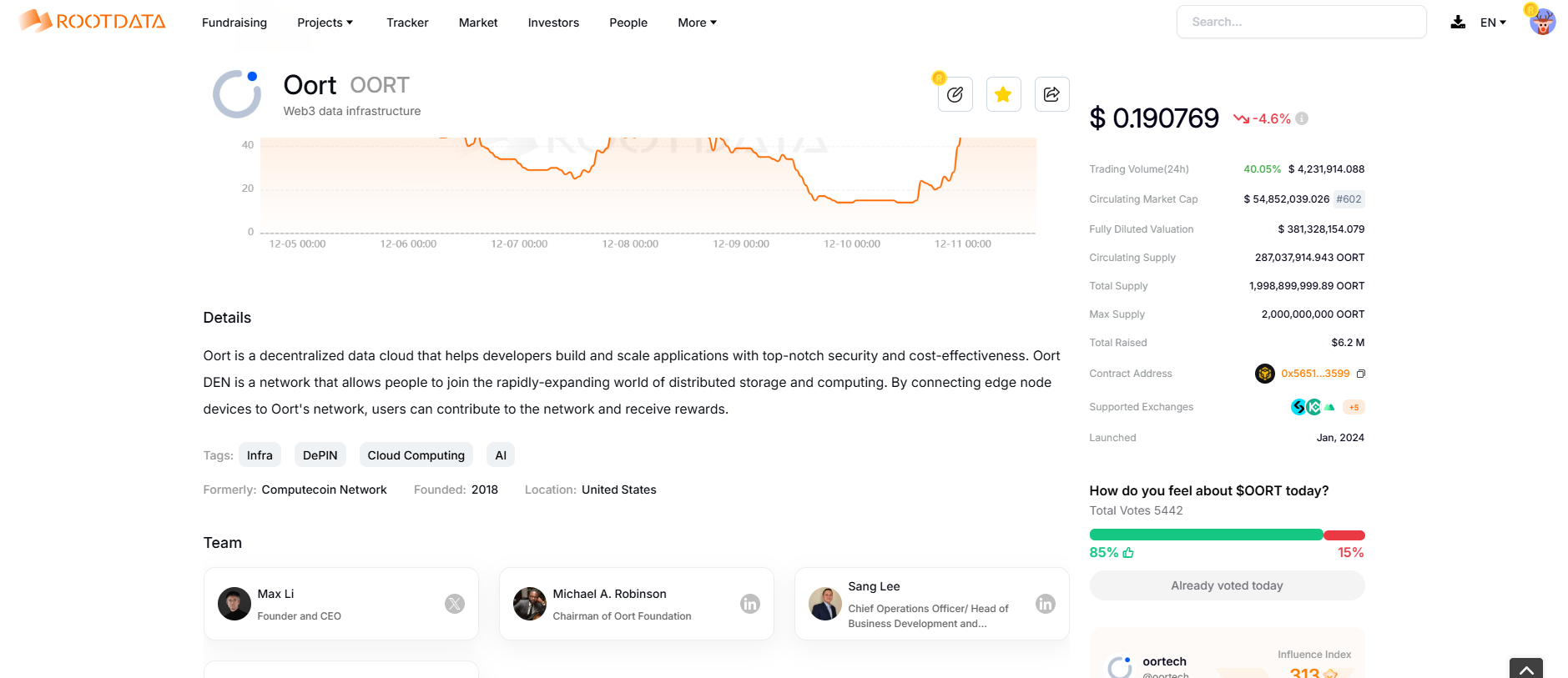Viewport: 1568px width, 678px height.
Task: Click Sang Lee name
Action: point(874,586)
